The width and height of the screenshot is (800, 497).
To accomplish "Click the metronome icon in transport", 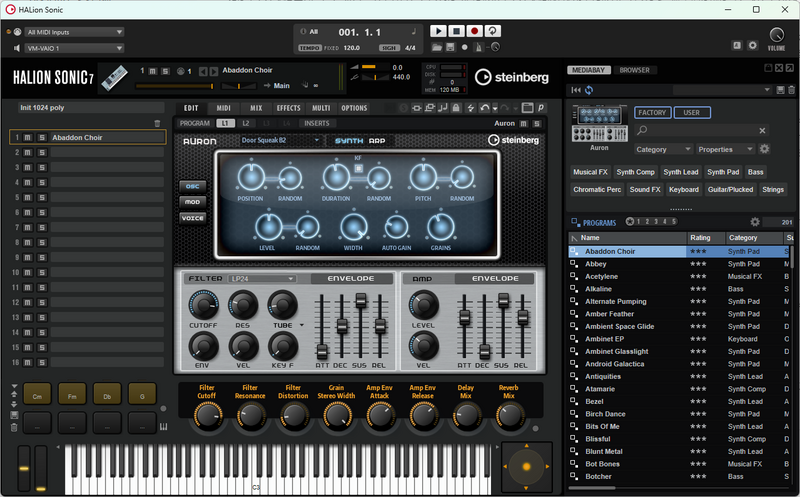I will pyautogui.click(x=478, y=47).
